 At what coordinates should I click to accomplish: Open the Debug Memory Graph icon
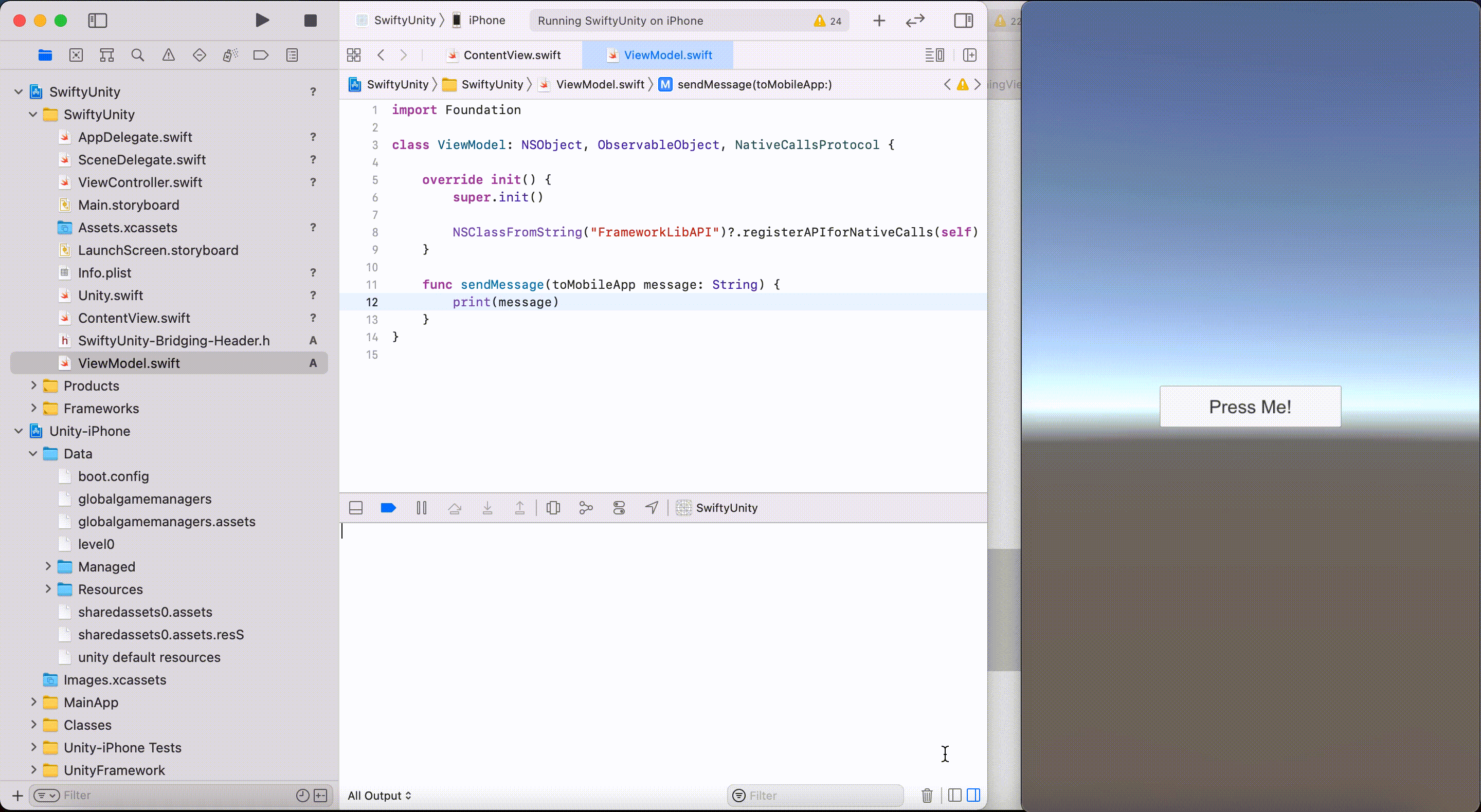[x=586, y=508]
